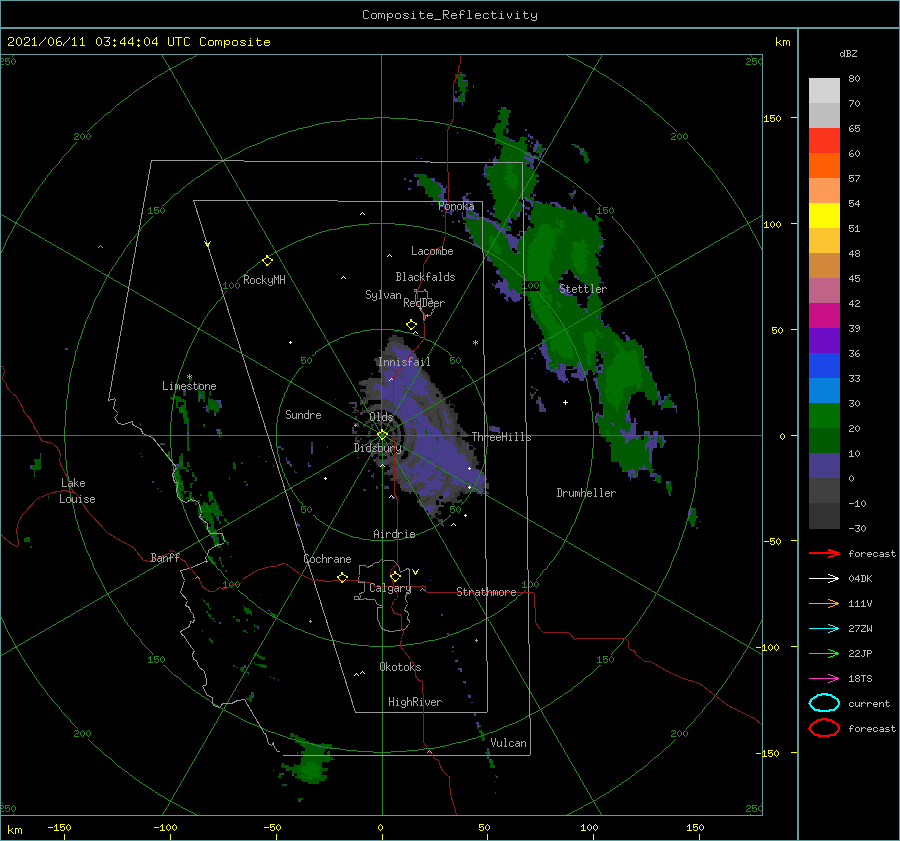Image resolution: width=900 pixels, height=841 pixels.
Task: Click the Sundre label
Action: click(x=303, y=415)
